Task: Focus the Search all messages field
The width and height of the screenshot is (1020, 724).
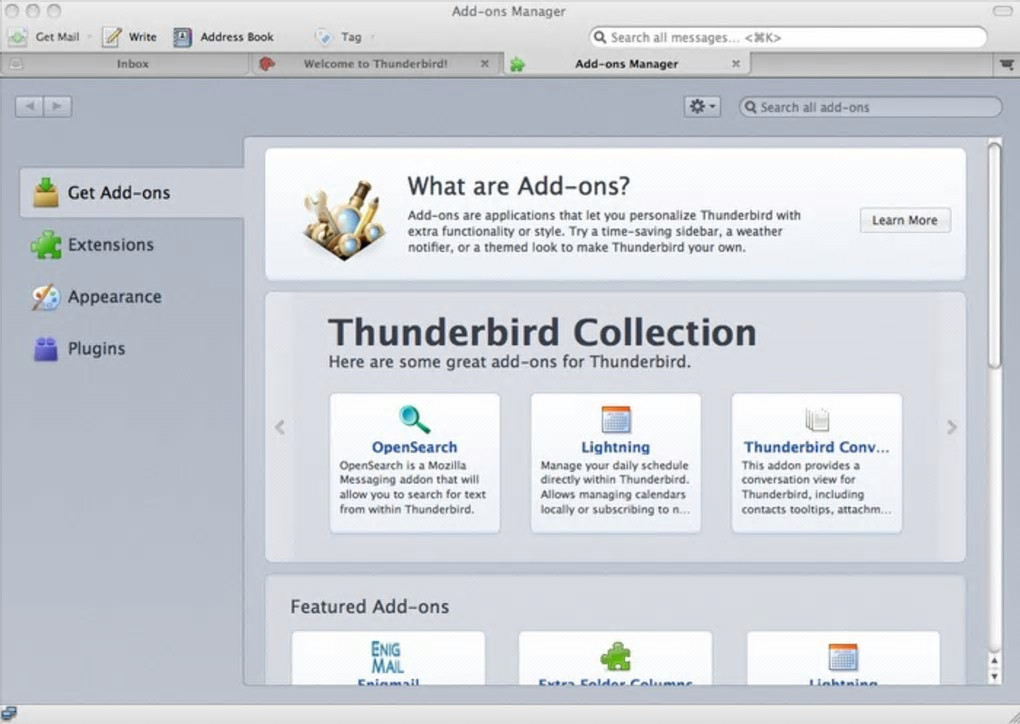Action: [788, 37]
